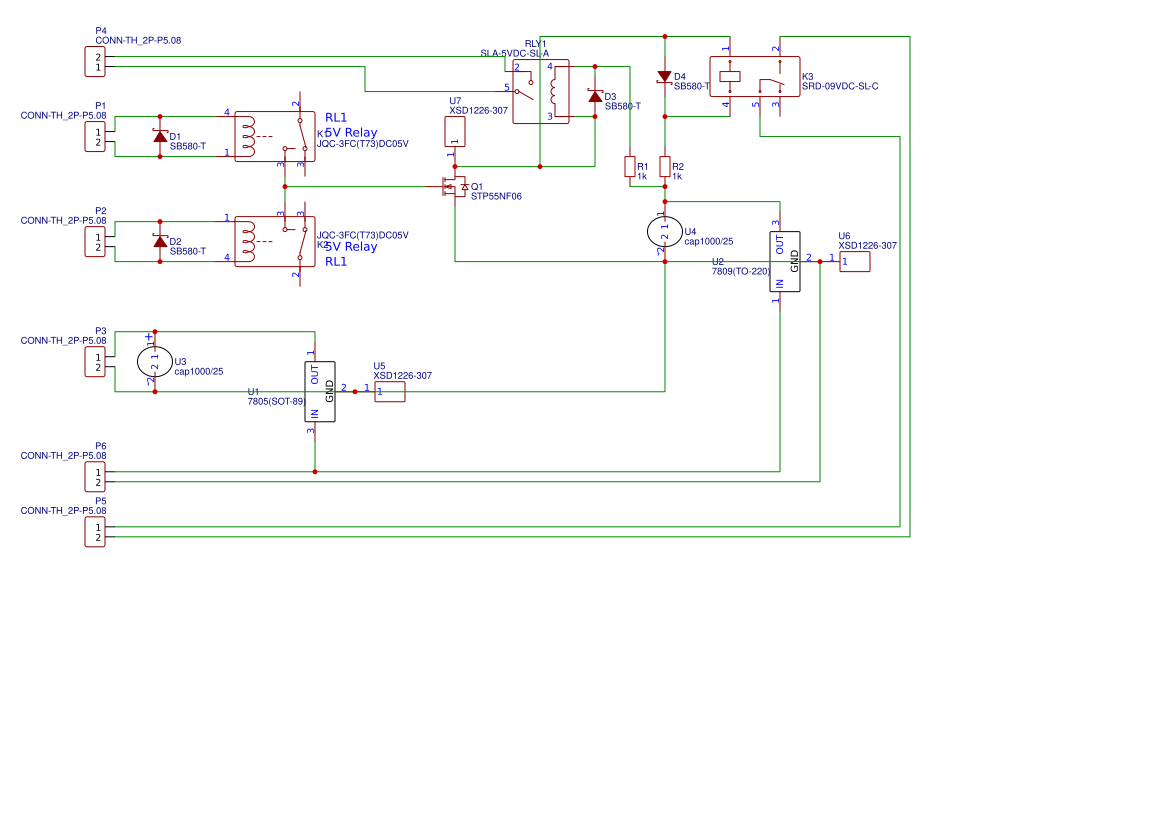The width and height of the screenshot is (1169, 828).
Task: Select the lower JQC-3FC relay near D2
Action: [274, 241]
